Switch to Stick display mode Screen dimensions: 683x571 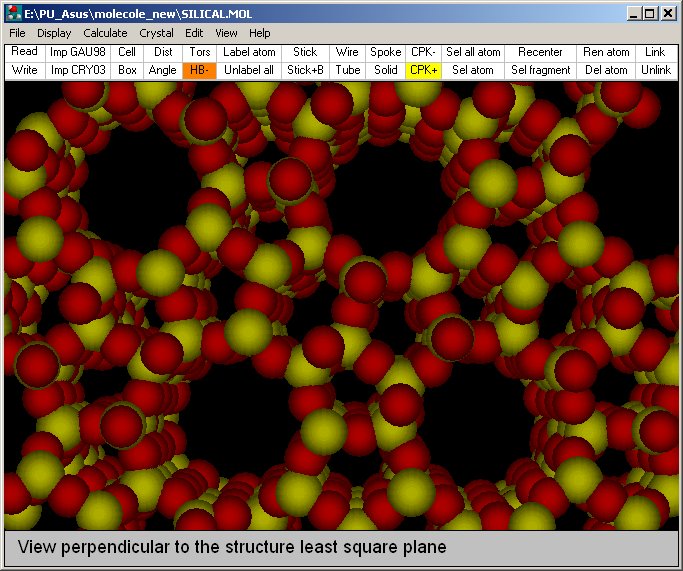(305, 52)
